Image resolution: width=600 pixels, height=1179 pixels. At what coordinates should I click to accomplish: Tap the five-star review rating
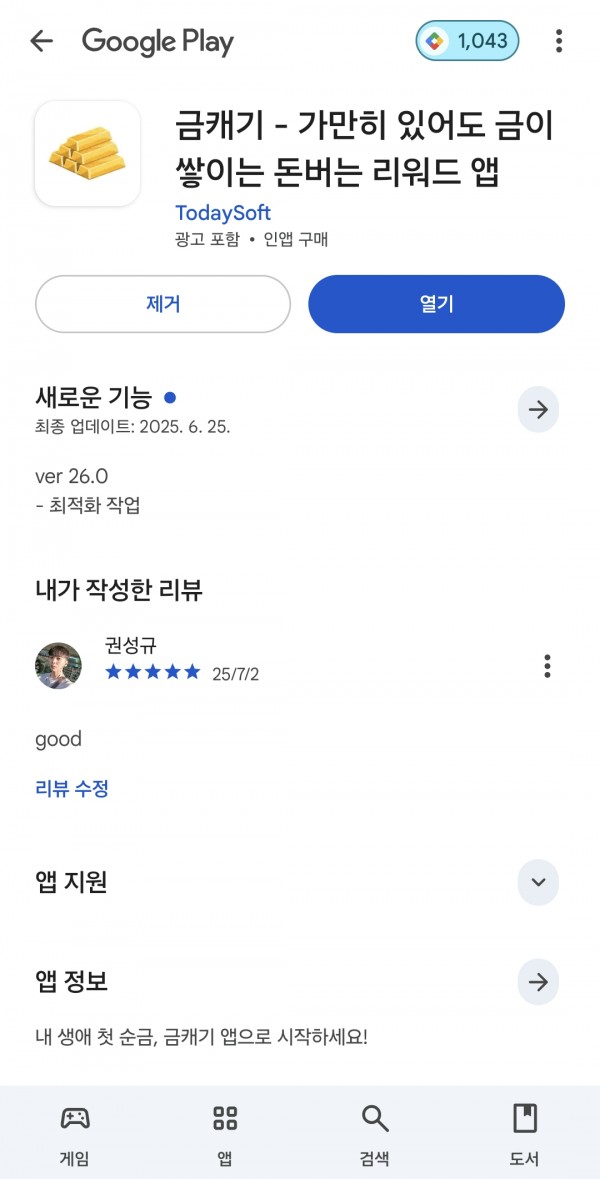click(153, 672)
